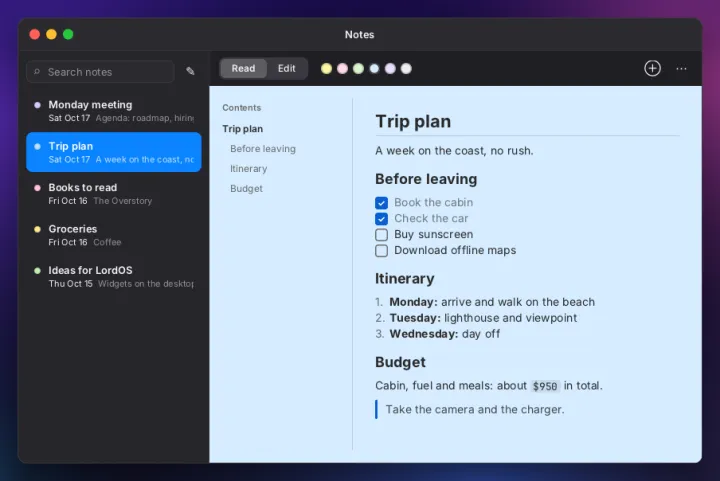Image resolution: width=720 pixels, height=481 pixels.
Task: Click the Itinerary section heading
Action: coord(405,279)
